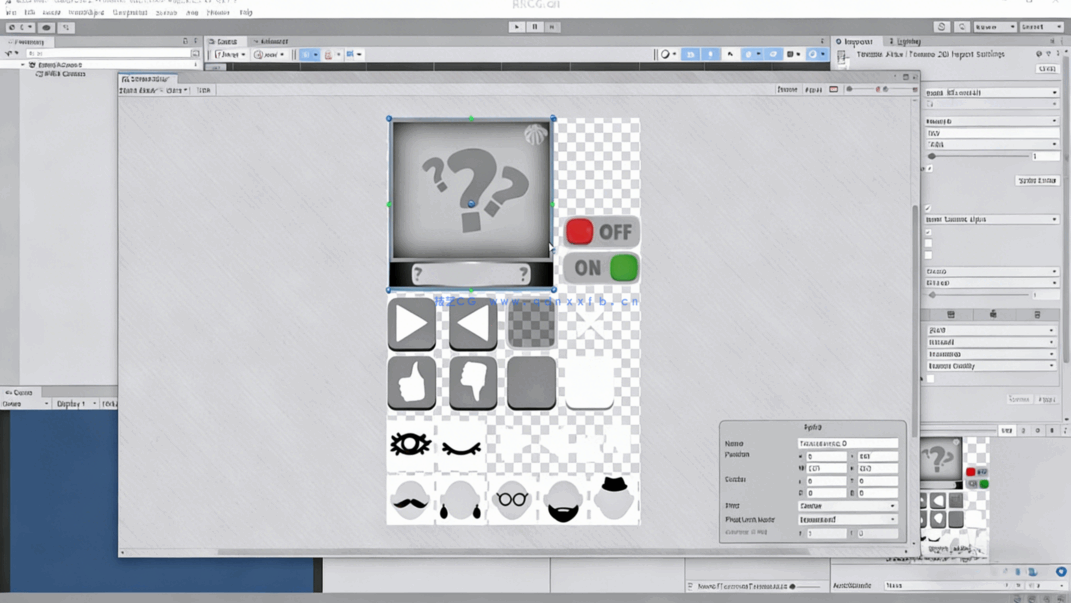Viewport: 1071px width, 603px height.
Task: Click the open eye sprite
Action: (410, 444)
